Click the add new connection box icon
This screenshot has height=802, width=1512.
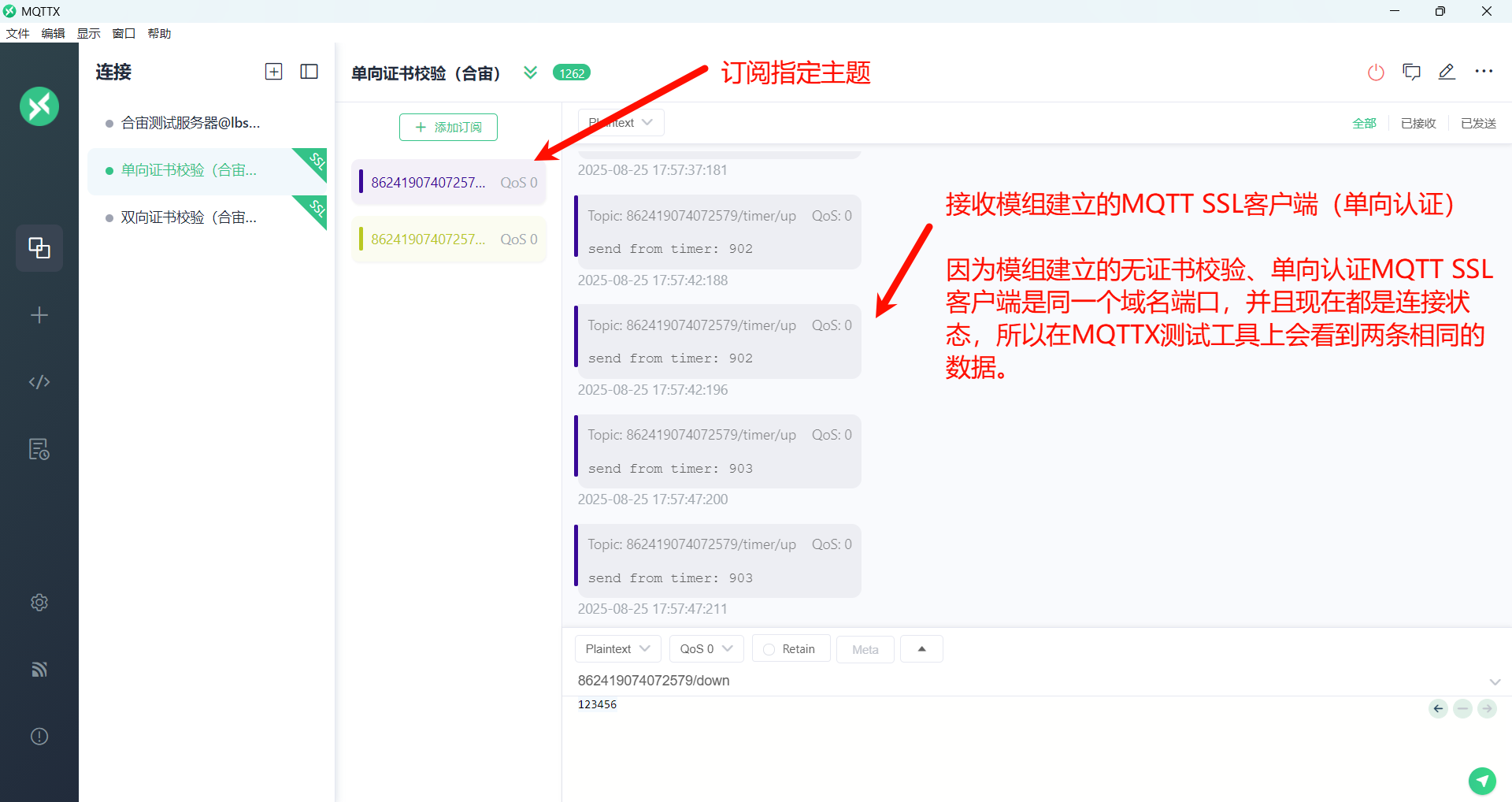click(274, 72)
